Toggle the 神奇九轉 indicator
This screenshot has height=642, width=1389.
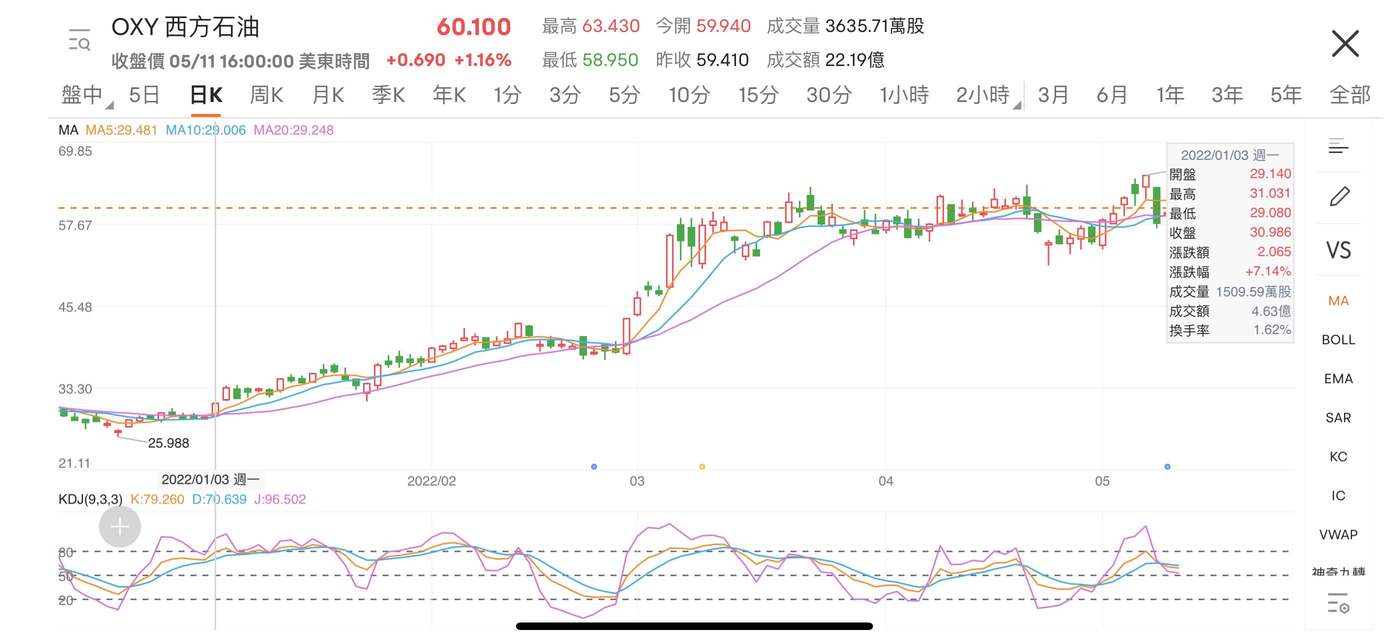[x=1338, y=572]
